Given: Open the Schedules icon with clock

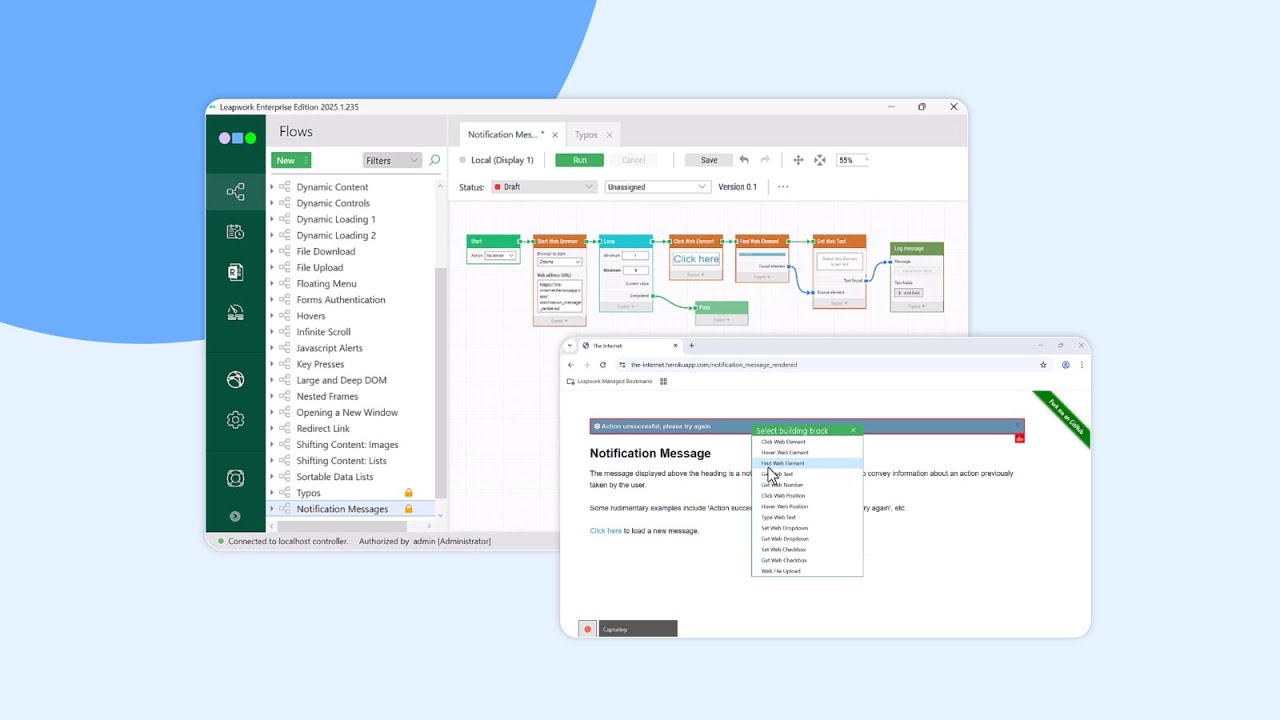Looking at the screenshot, I should (236, 232).
